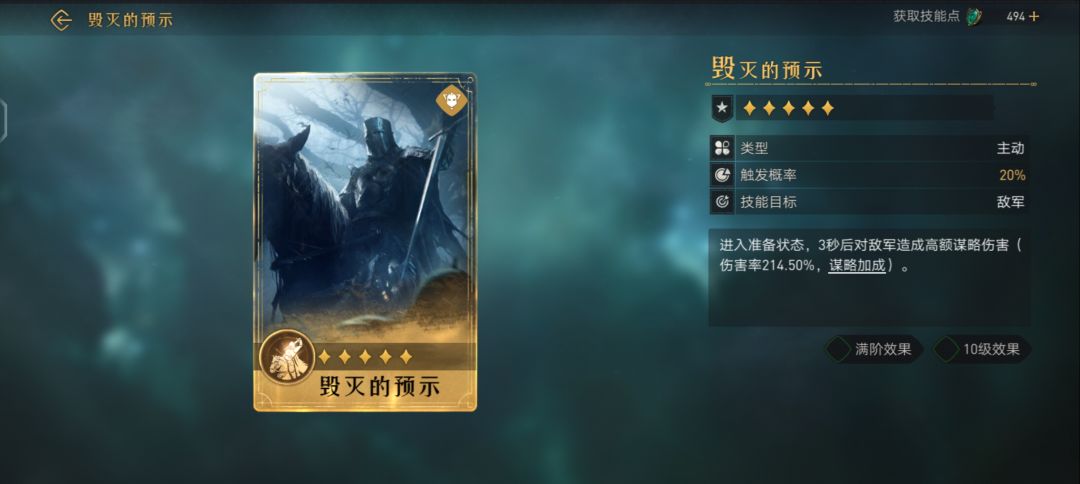Tap the 类型 clover icon
This screenshot has height=484, width=1080.
(722, 148)
